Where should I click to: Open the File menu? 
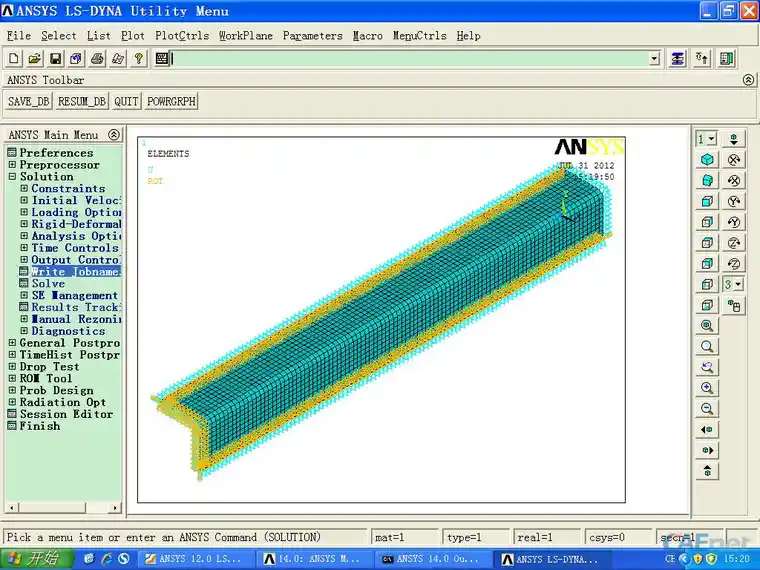[19, 36]
